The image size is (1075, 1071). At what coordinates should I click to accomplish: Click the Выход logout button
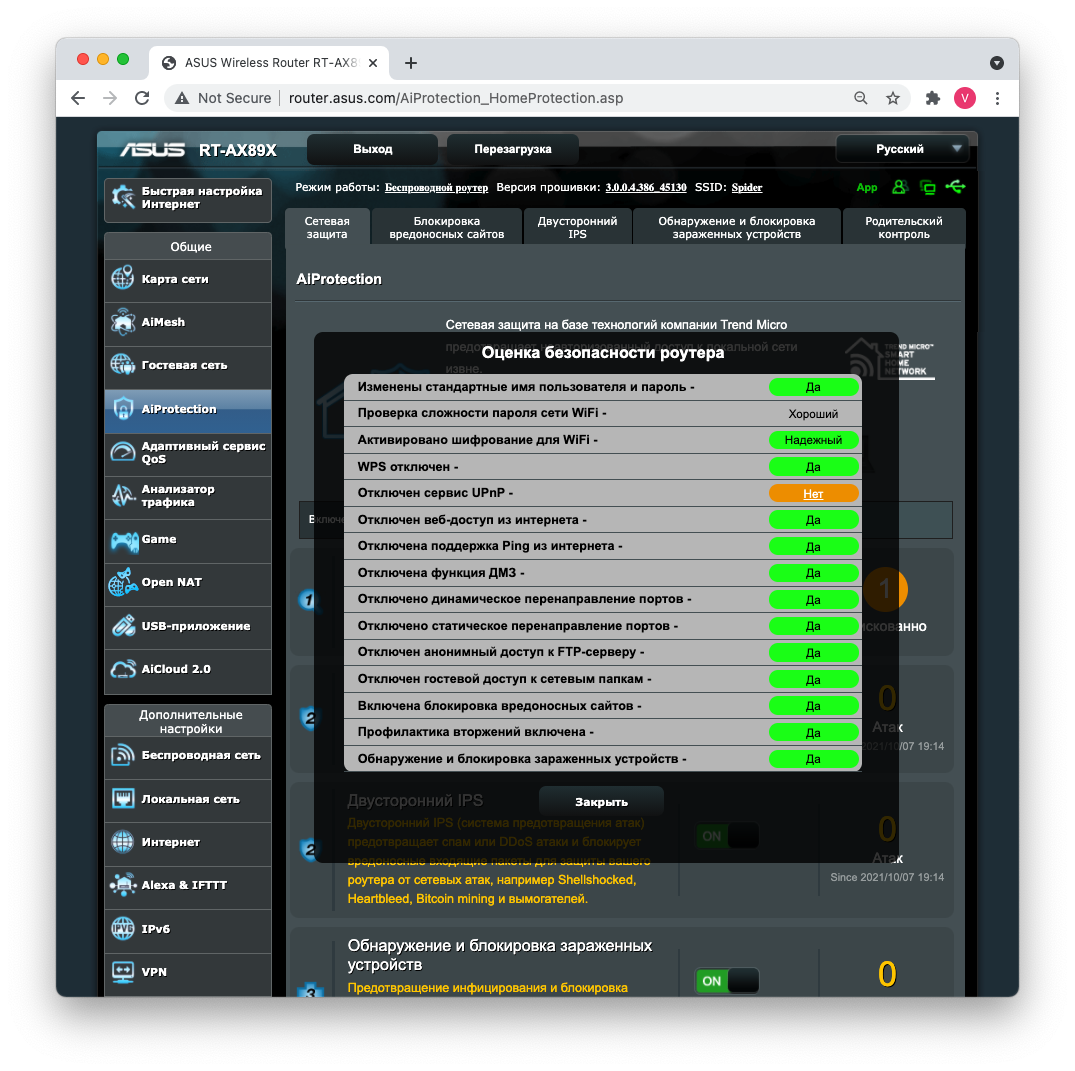click(x=372, y=149)
